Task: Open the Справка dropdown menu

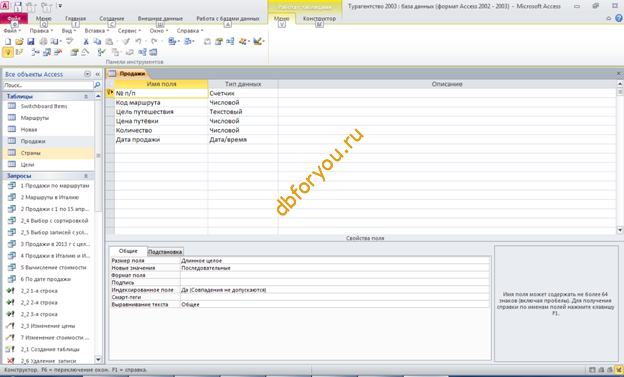Action: pyautogui.click(x=190, y=31)
